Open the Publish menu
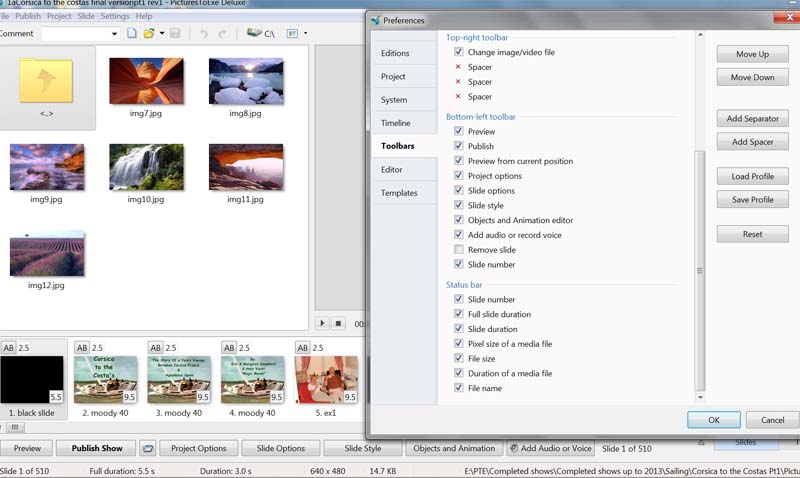This screenshot has height=478, width=800. click(x=28, y=16)
